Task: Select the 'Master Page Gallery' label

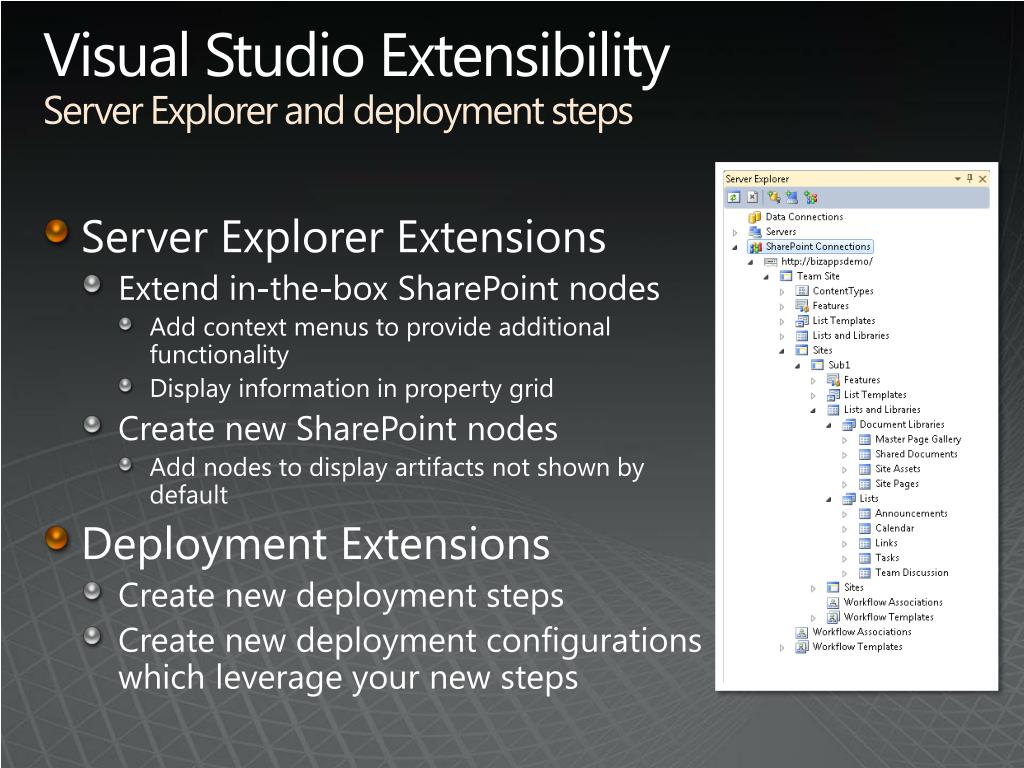Action: pyautogui.click(x=918, y=440)
